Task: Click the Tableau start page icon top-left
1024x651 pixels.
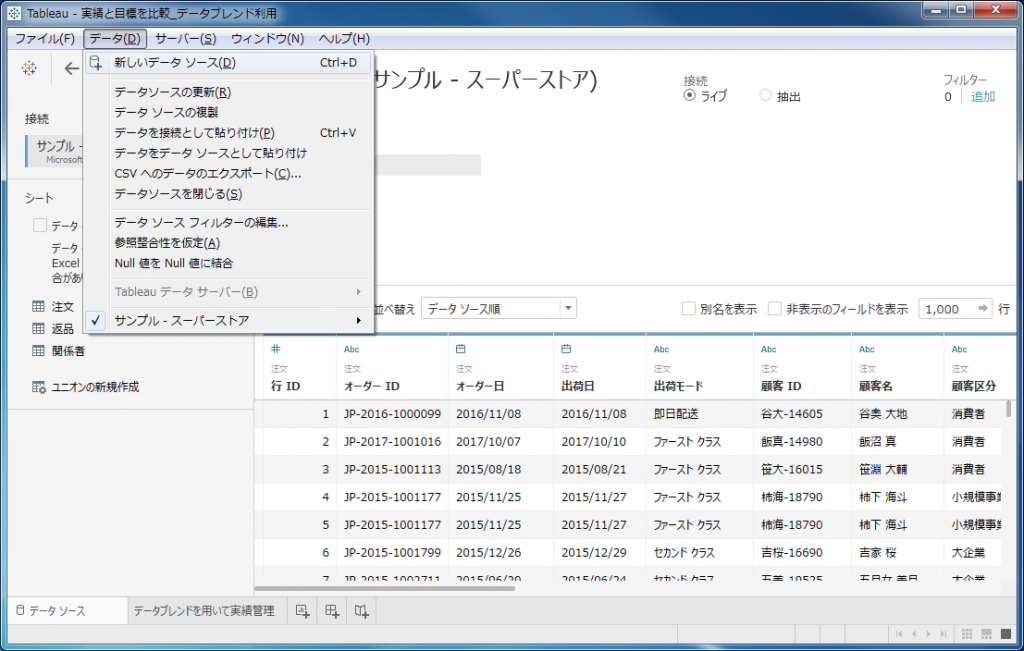Action: point(28,68)
